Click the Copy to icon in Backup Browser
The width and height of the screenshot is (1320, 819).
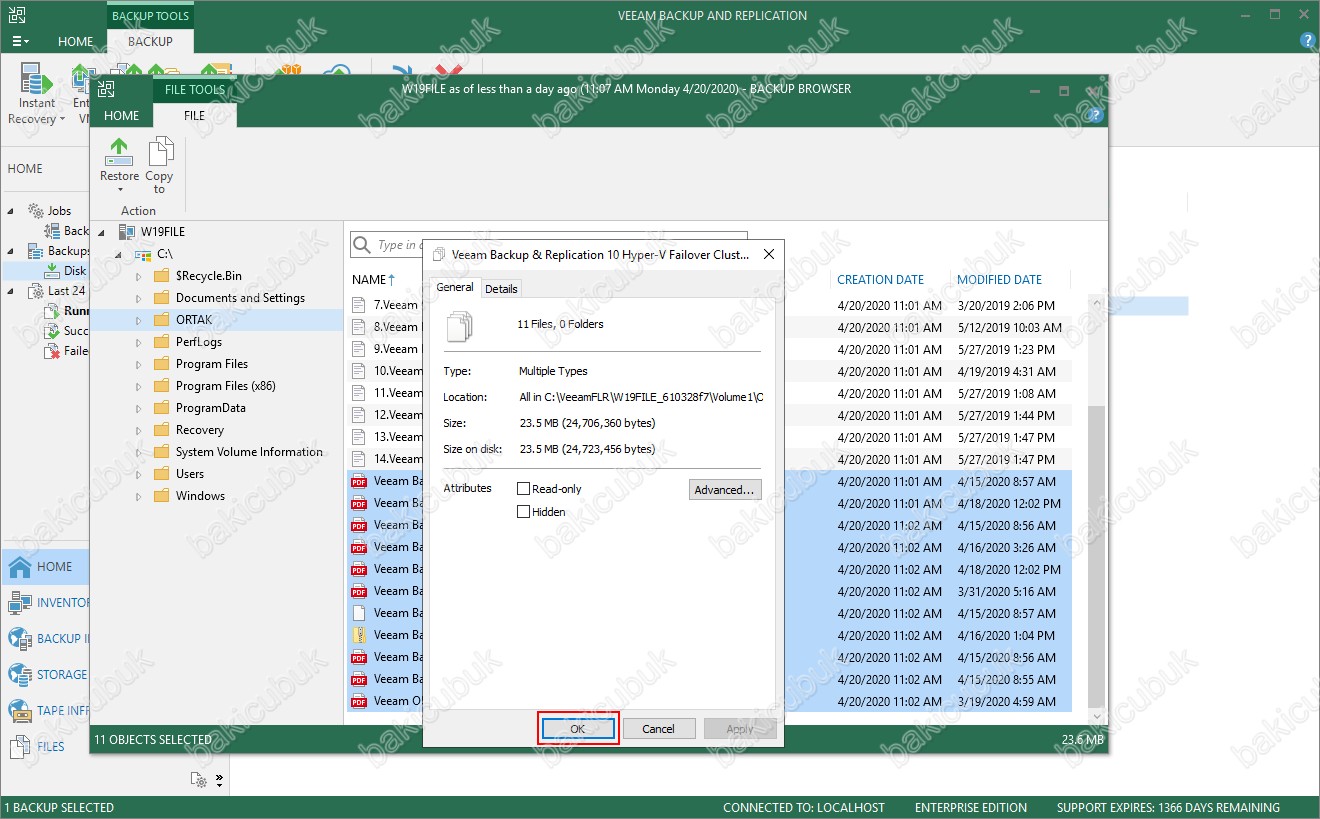point(160,152)
